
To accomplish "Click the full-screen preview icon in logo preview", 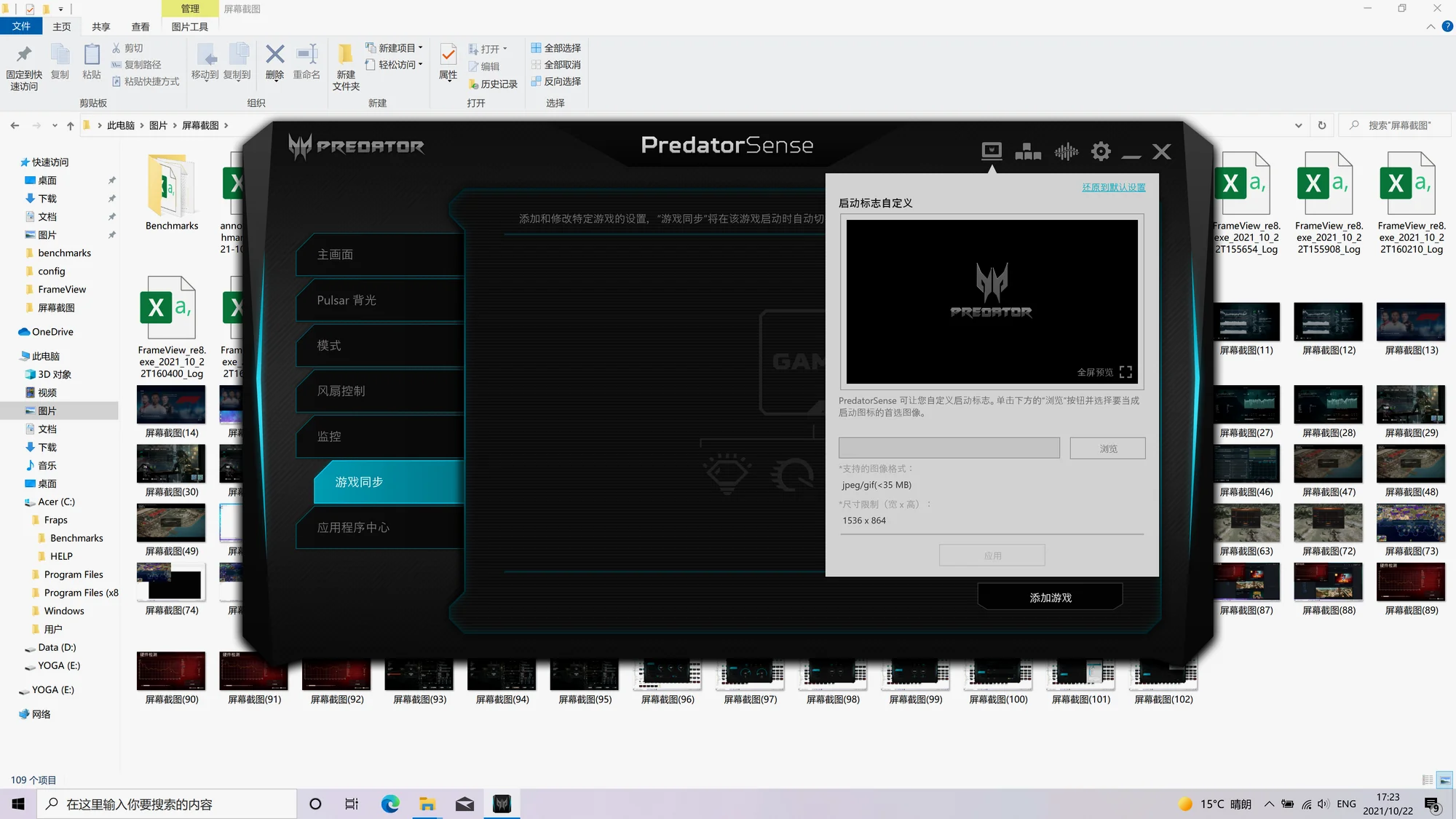I will pos(1125,372).
